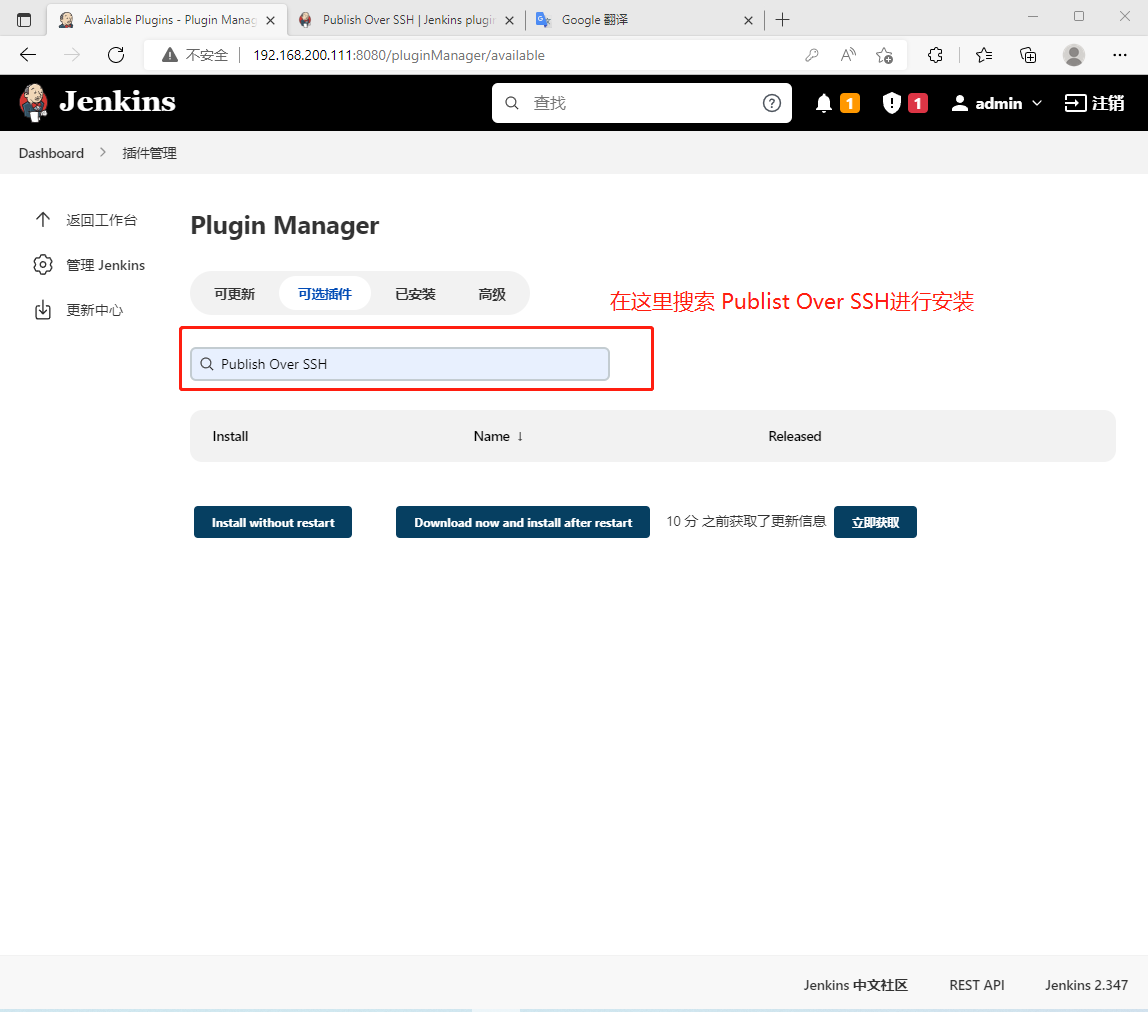Viewport: 1148px width, 1012px height.
Task: Click Download now and install after restart
Action: [523, 522]
